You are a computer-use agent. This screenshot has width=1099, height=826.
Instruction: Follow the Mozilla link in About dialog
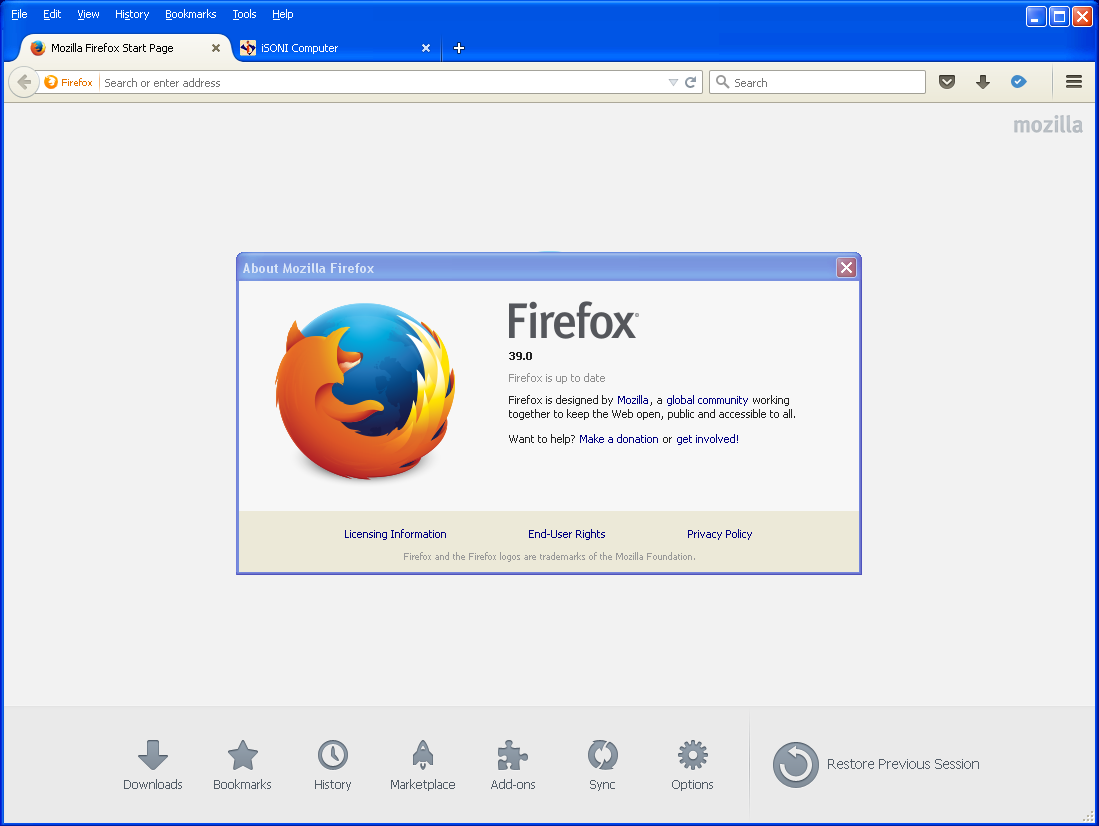click(x=632, y=400)
